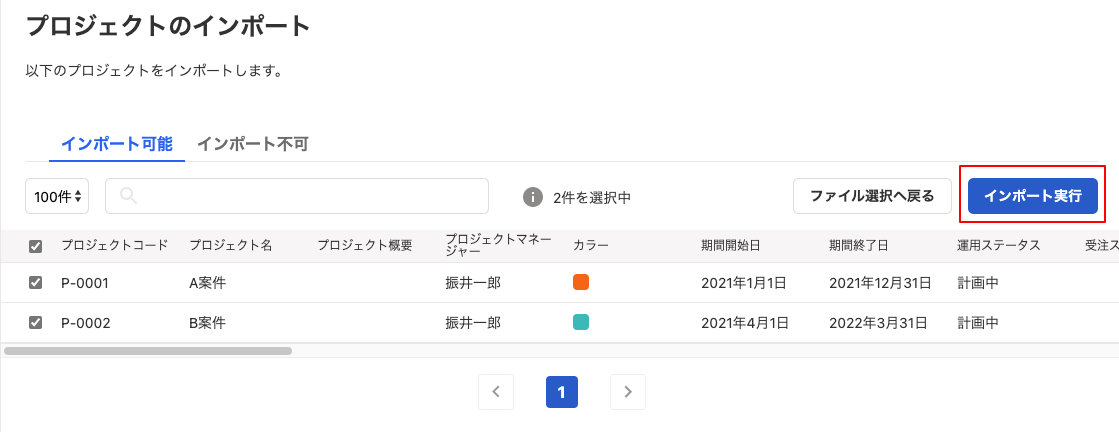
Task: Uncheck the P-0002 row checkbox
Action: click(35, 323)
